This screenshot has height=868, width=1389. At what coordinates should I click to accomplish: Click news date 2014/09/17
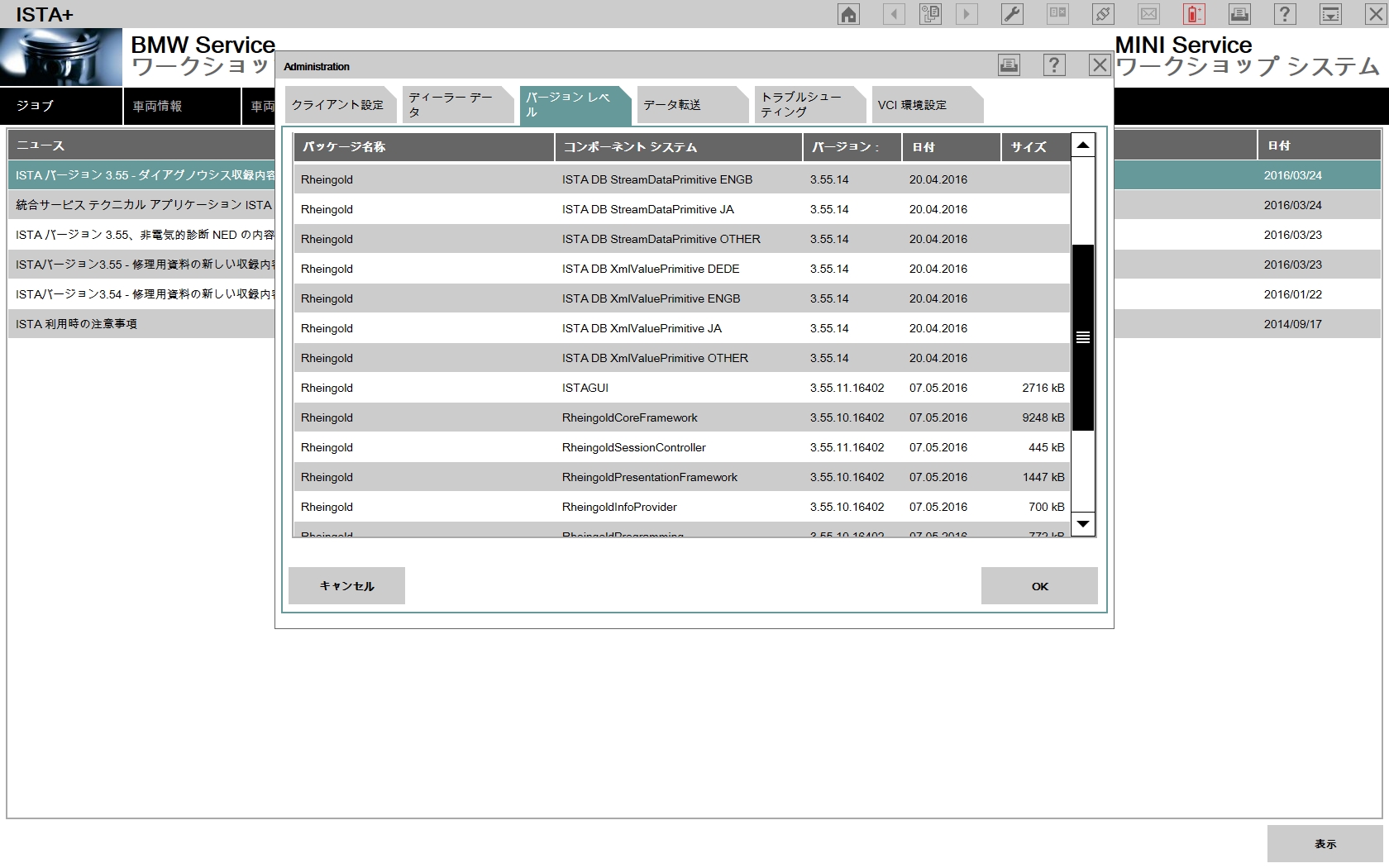point(1292,324)
